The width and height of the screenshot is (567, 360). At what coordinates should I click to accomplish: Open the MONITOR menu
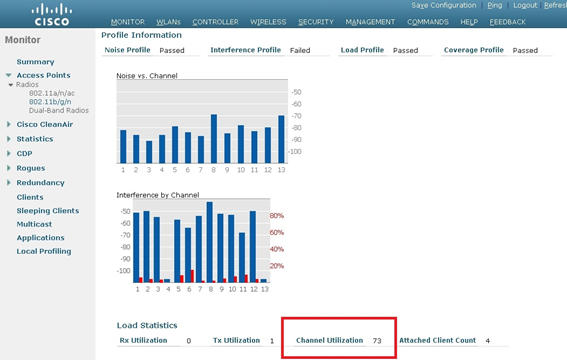click(x=128, y=22)
